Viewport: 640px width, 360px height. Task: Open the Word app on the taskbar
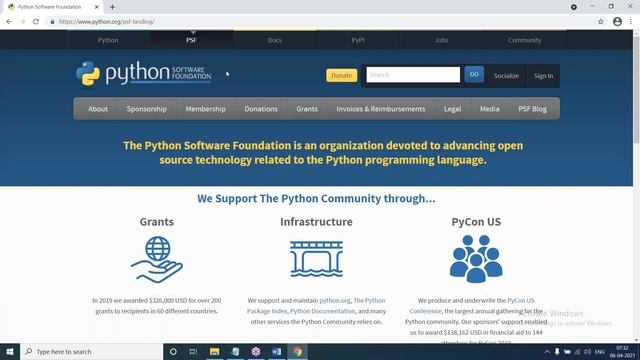(x=276, y=351)
